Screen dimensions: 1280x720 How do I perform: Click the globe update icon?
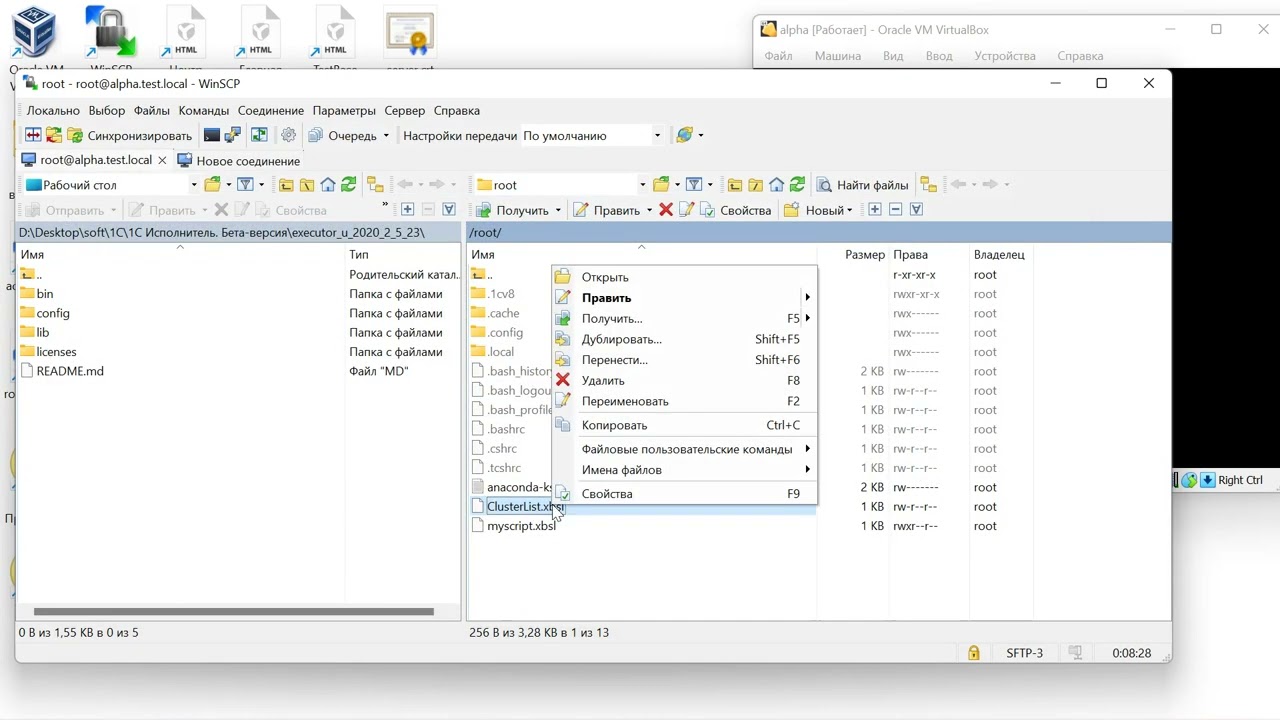point(685,135)
